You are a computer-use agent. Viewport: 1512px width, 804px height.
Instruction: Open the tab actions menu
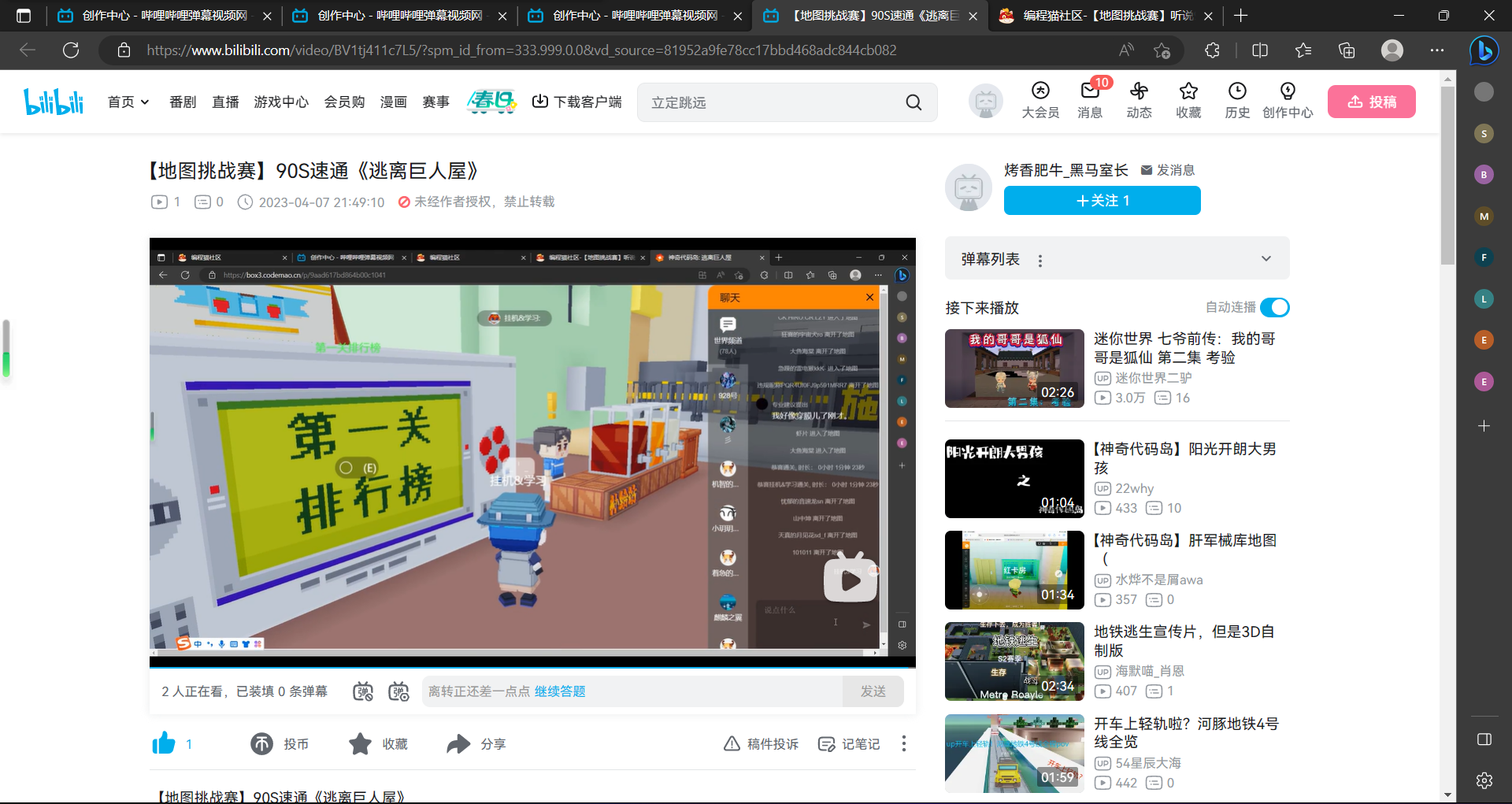point(24,16)
